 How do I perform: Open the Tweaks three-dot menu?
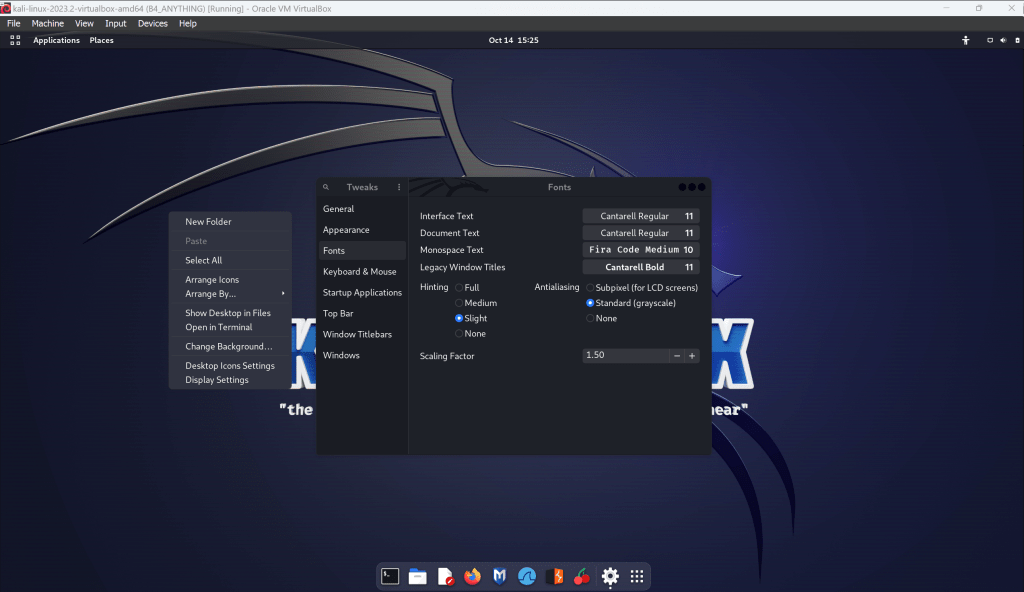(x=399, y=187)
